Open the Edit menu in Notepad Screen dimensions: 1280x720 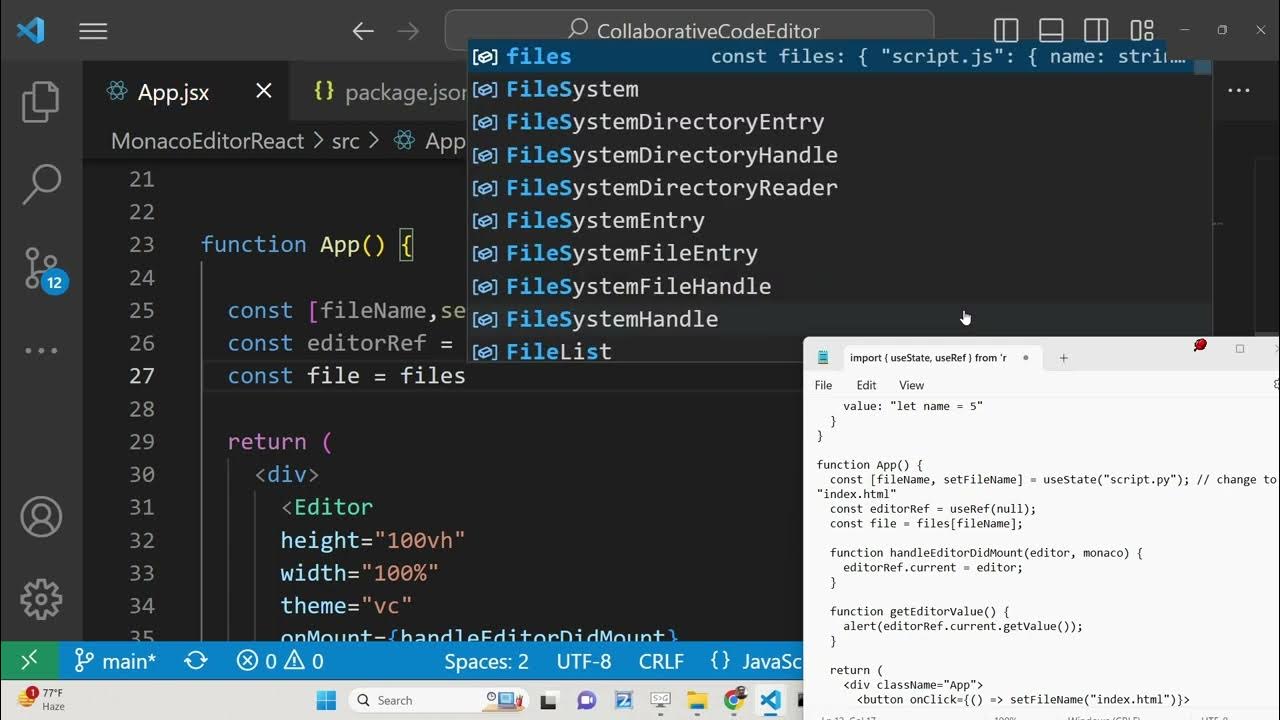point(866,385)
